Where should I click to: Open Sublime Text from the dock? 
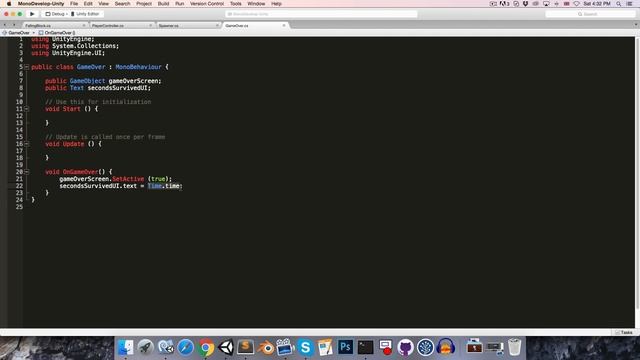click(246, 347)
